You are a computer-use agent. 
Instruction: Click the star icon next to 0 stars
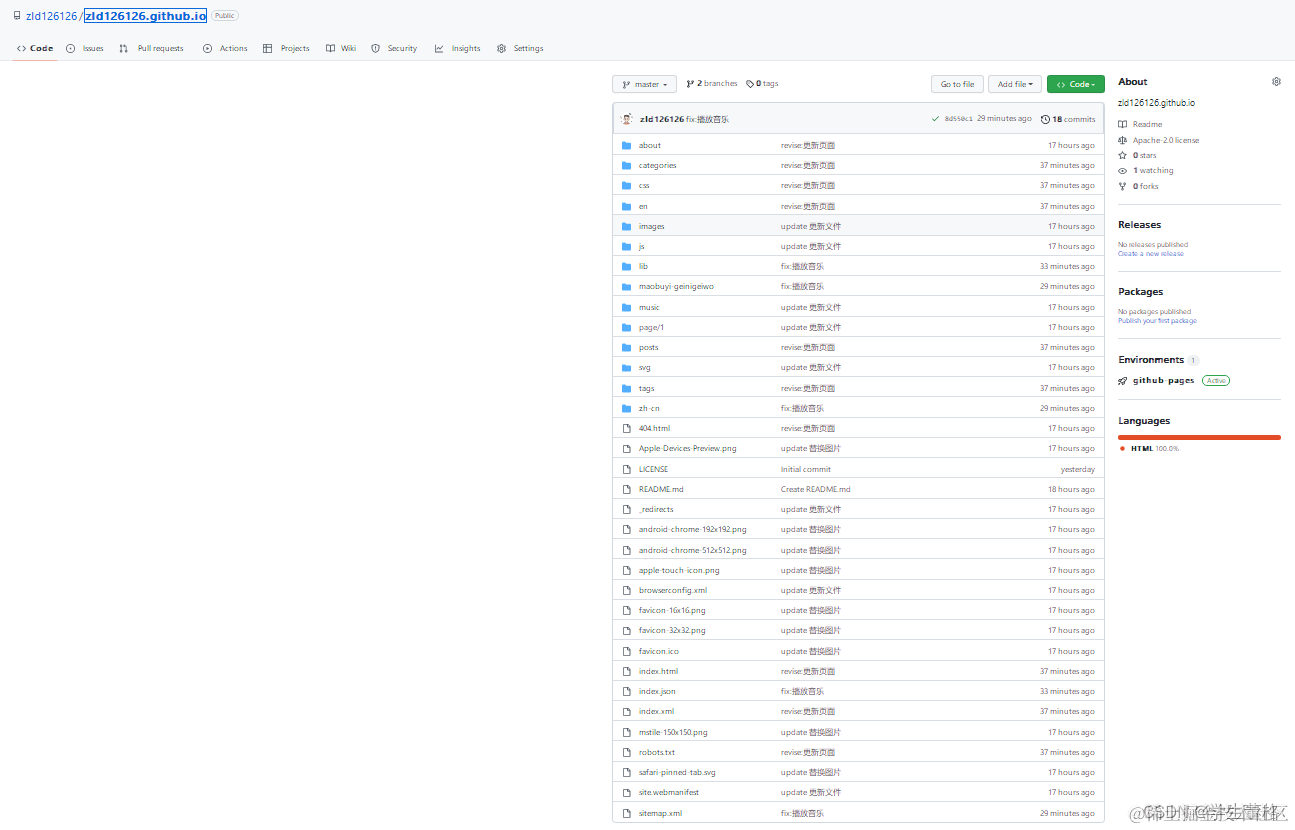click(1123, 156)
